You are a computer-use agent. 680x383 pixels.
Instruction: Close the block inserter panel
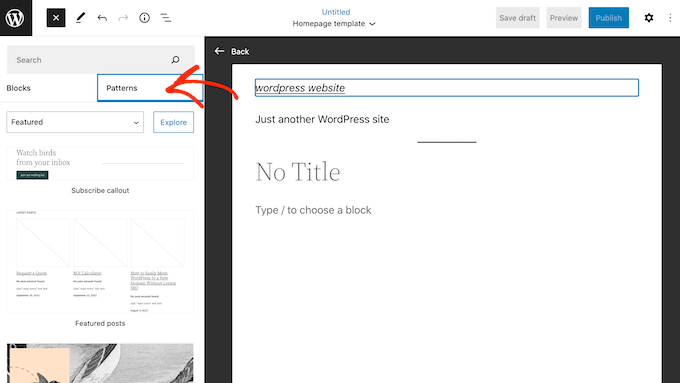click(56, 18)
